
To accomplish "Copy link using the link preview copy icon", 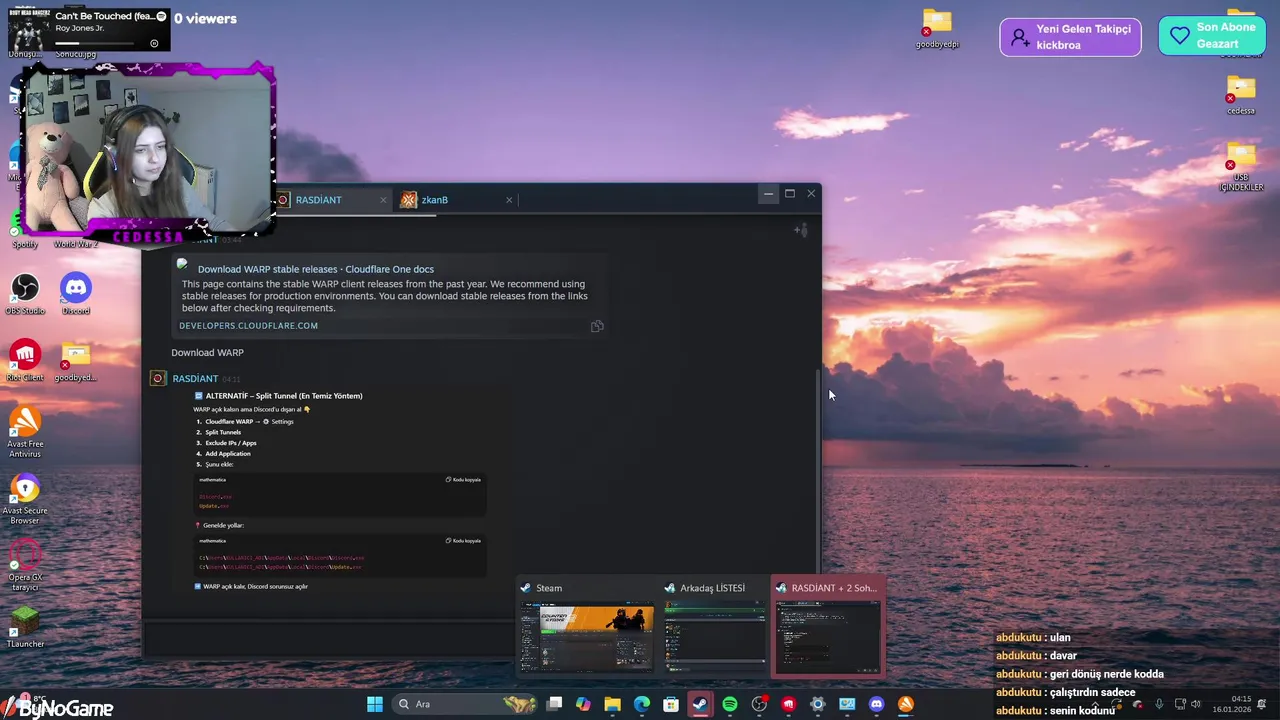I will coord(597,326).
